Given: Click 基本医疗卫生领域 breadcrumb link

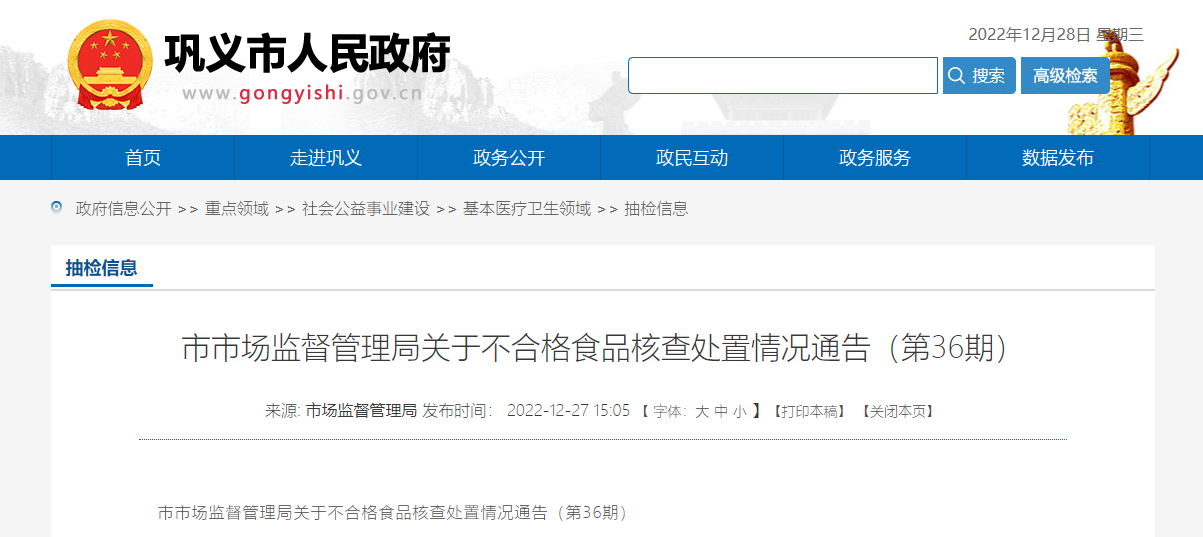Looking at the screenshot, I should (527, 209).
